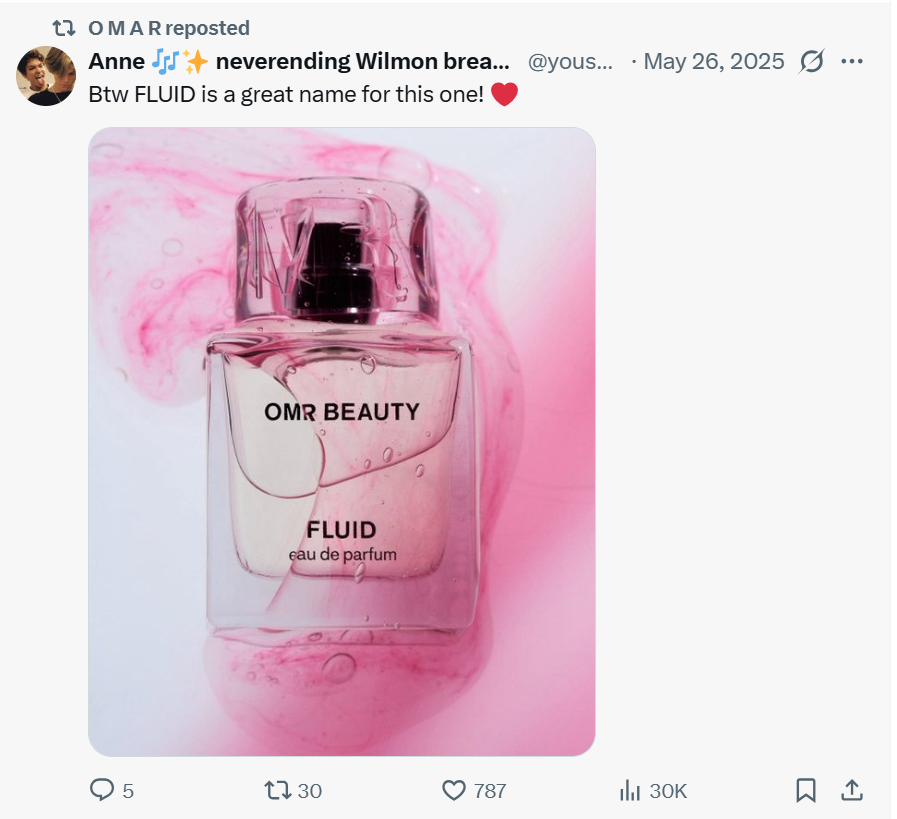Click Anne's profile avatar
897x819 pixels.
(x=46, y=76)
